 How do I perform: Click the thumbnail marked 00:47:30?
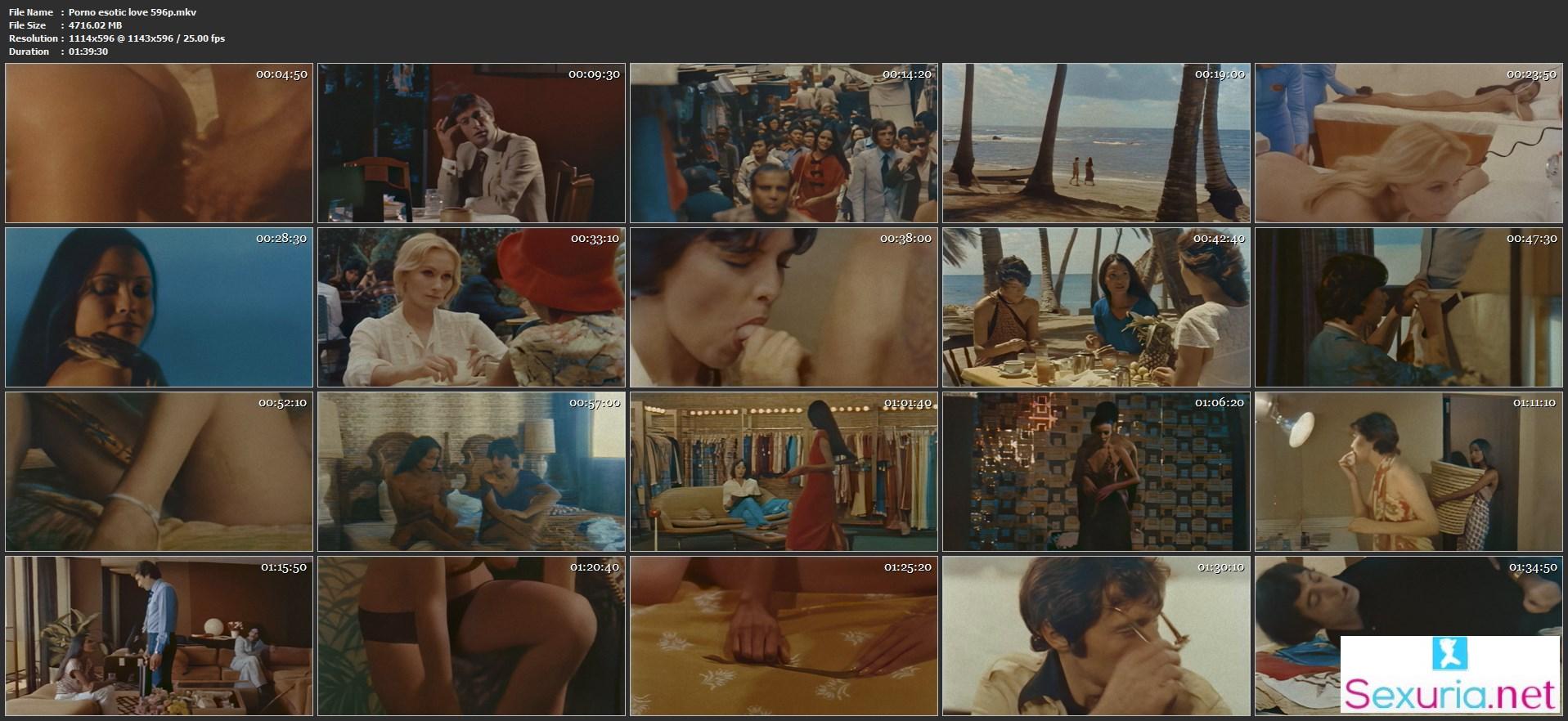pyautogui.click(x=1409, y=307)
